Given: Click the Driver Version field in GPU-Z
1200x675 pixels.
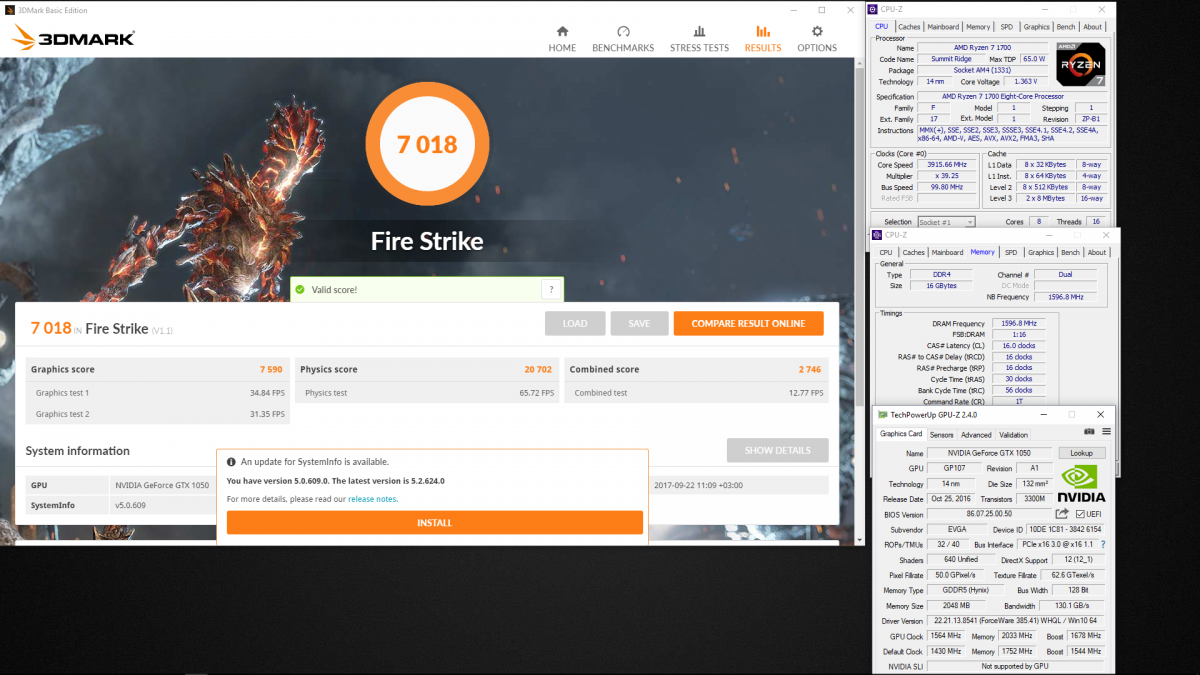Looking at the screenshot, I should tap(1015, 621).
